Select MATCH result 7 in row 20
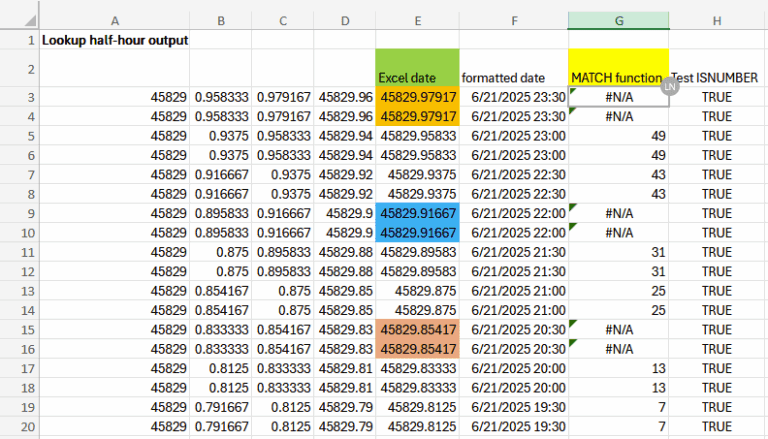 tap(619, 426)
